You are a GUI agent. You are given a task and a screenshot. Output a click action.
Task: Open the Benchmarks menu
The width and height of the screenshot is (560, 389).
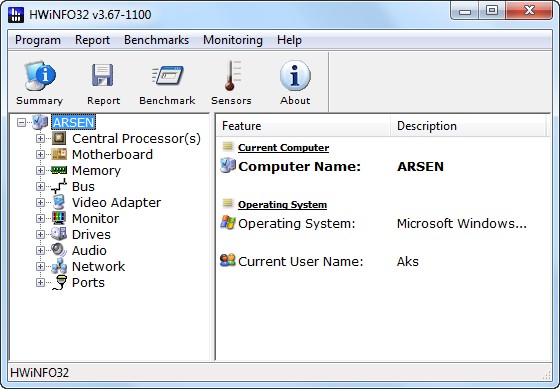156,40
